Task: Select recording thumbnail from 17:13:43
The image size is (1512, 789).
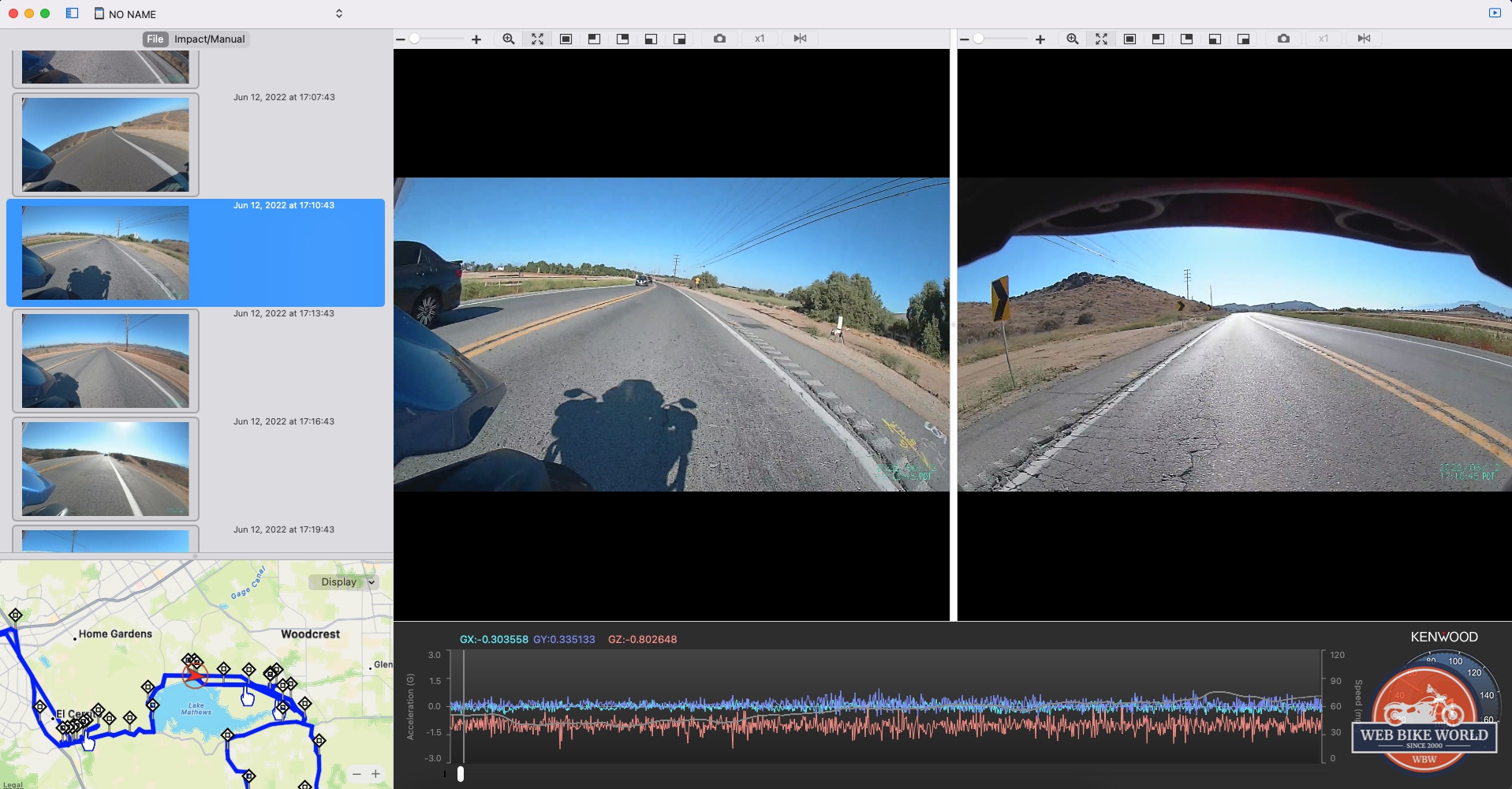Action: click(106, 361)
